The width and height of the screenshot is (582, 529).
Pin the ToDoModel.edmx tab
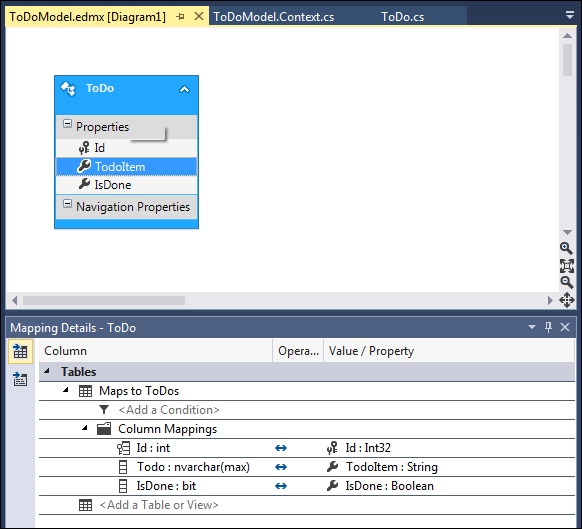180,17
